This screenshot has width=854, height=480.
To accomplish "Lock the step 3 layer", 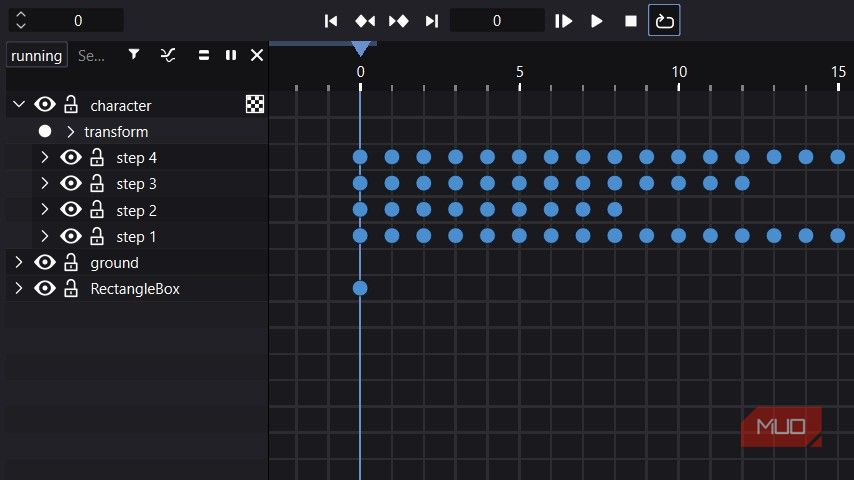I will (x=97, y=184).
